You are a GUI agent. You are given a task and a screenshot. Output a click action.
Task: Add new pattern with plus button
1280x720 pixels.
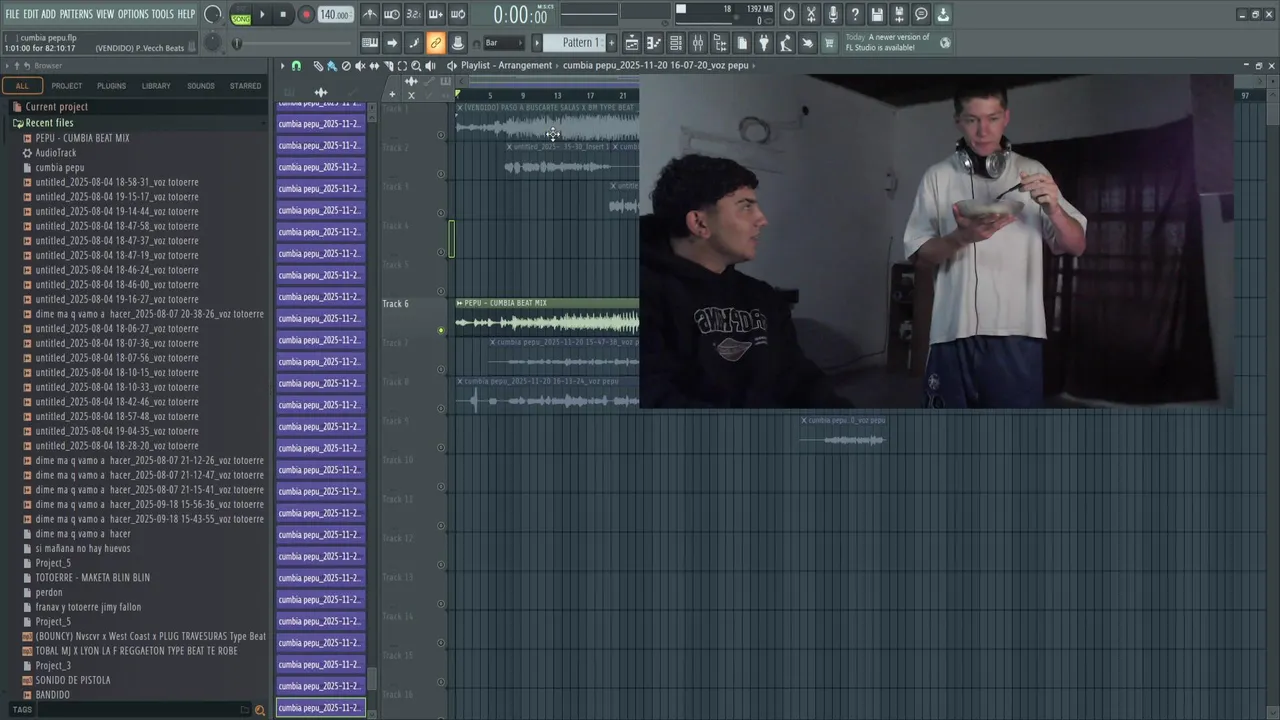click(x=612, y=43)
